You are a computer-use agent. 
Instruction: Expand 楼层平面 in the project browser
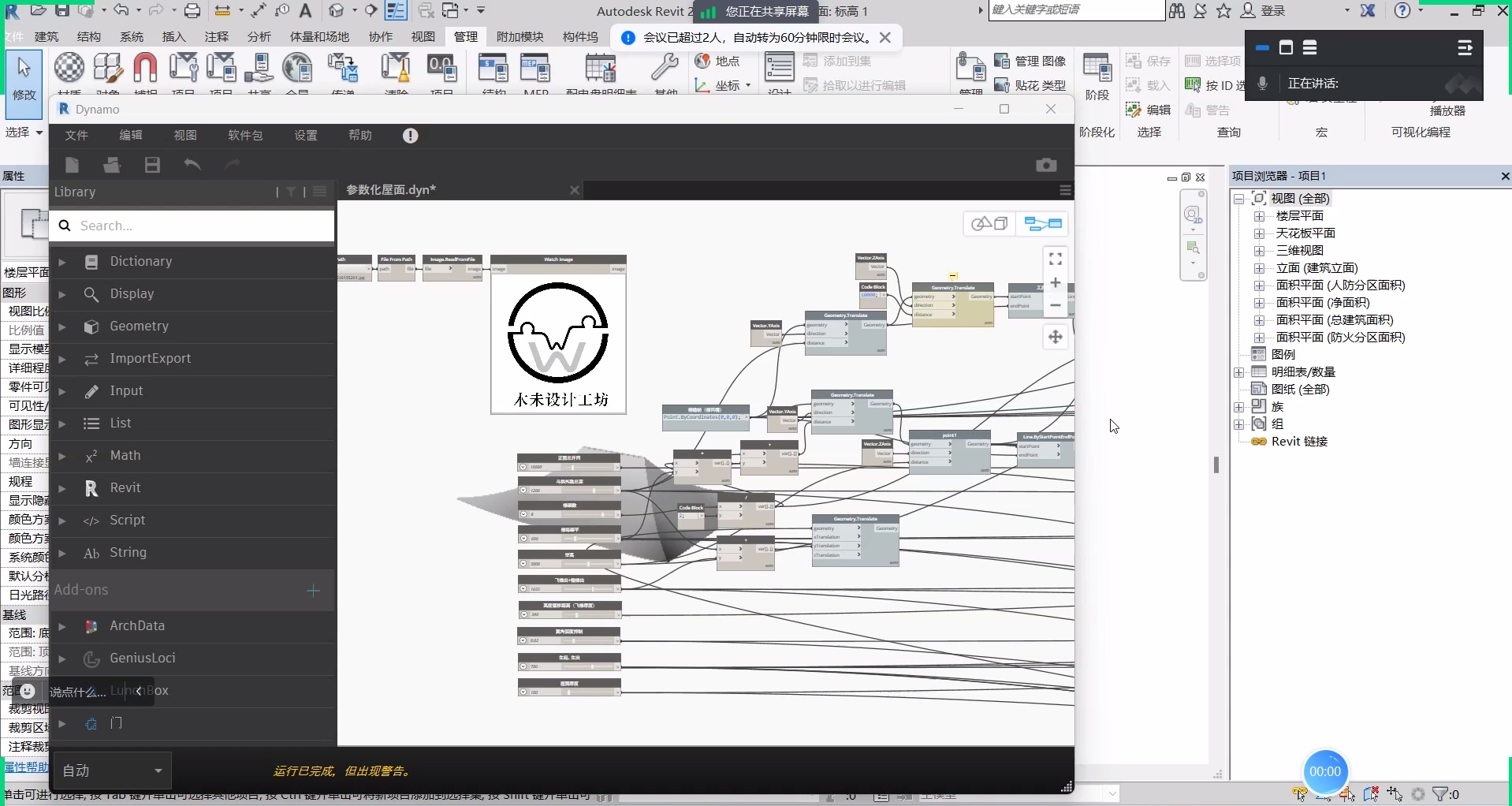click(1259, 216)
